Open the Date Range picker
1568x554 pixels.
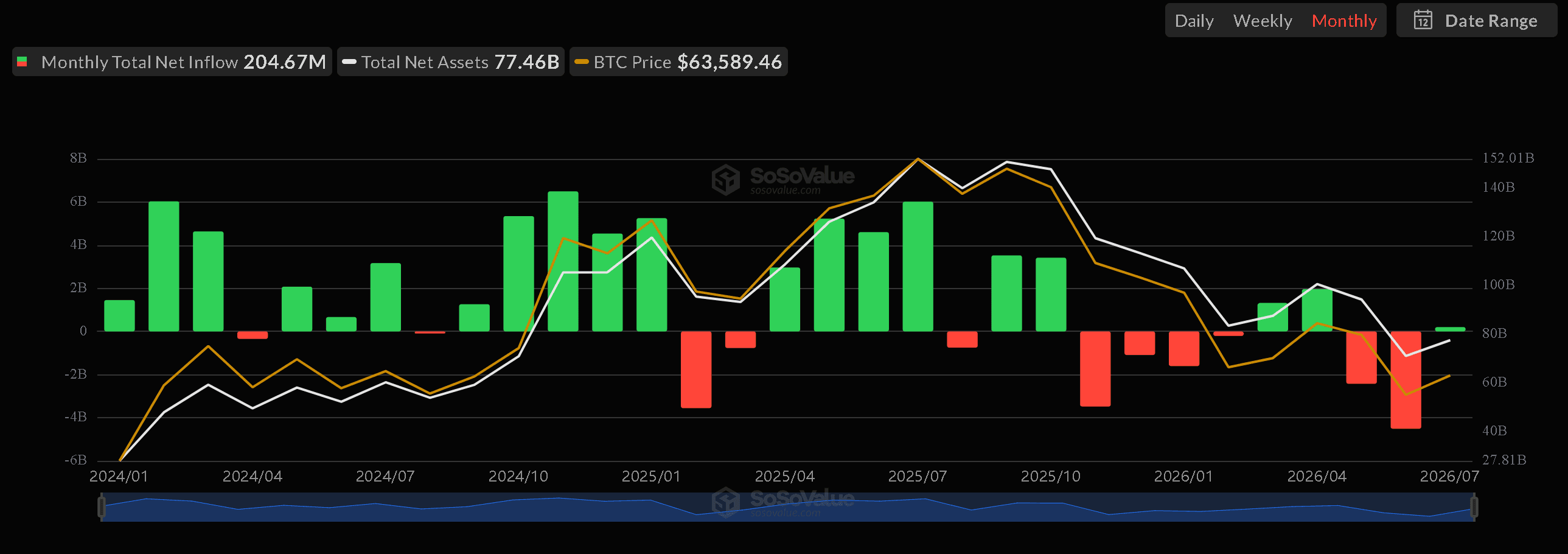click(x=1476, y=20)
